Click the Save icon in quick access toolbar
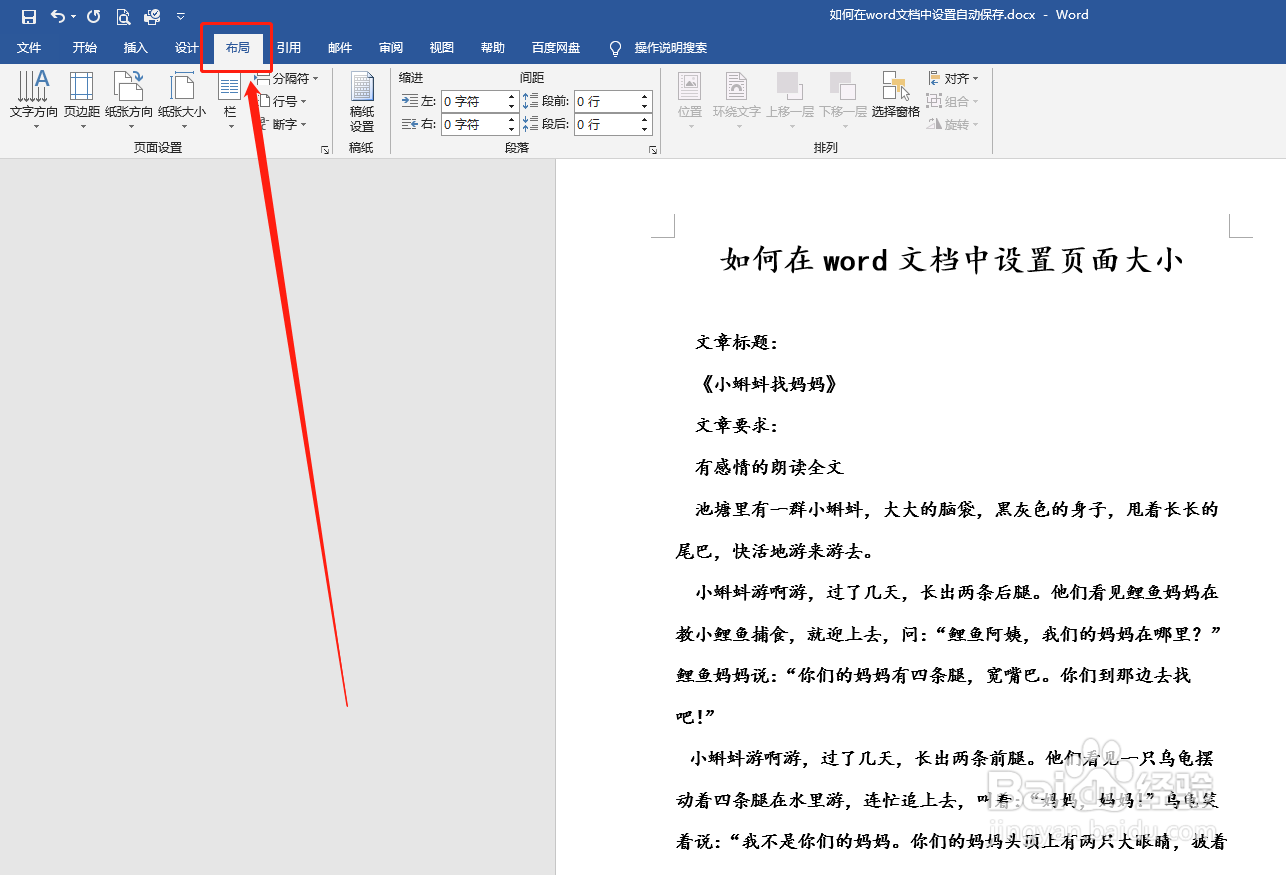 pyautogui.click(x=28, y=16)
